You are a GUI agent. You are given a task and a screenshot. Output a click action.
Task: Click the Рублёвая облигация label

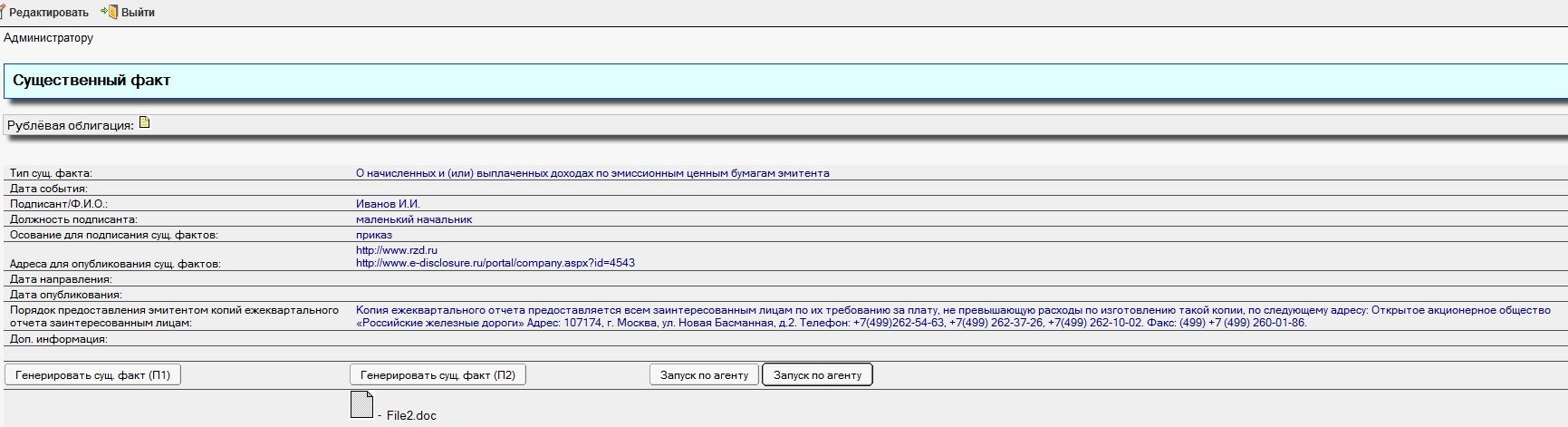71,125
